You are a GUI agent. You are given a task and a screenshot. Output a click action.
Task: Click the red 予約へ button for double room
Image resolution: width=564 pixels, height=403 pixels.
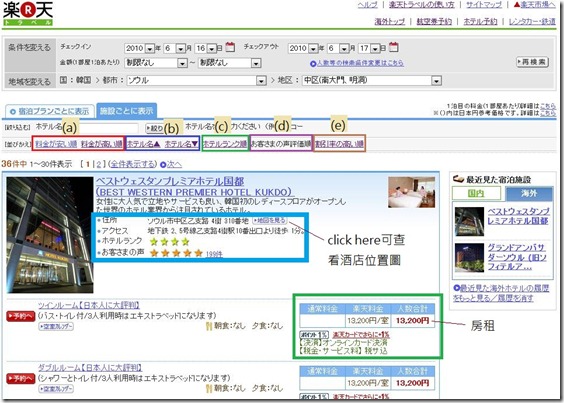pos(21,379)
